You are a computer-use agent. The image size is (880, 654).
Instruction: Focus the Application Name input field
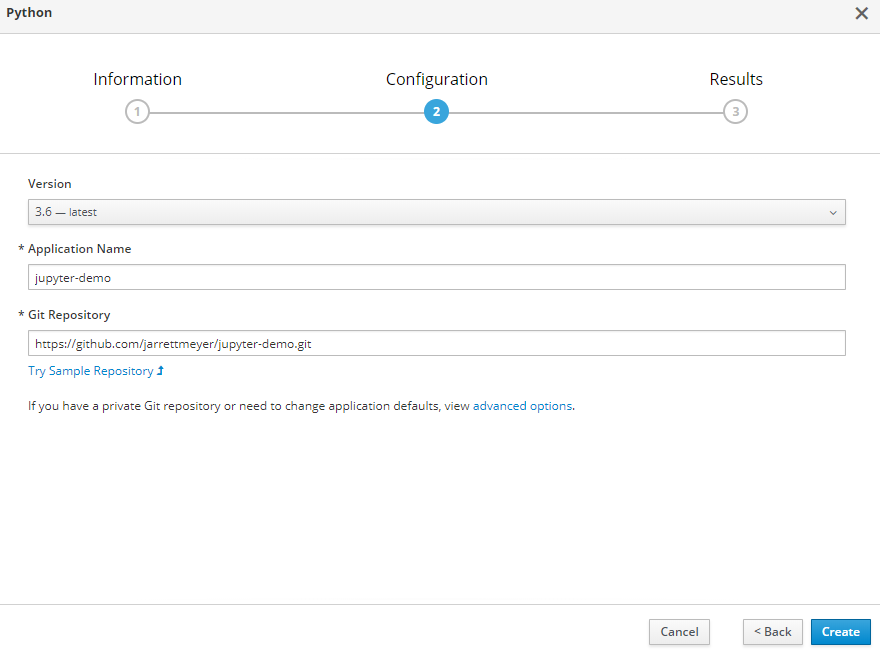coord(437,277)
